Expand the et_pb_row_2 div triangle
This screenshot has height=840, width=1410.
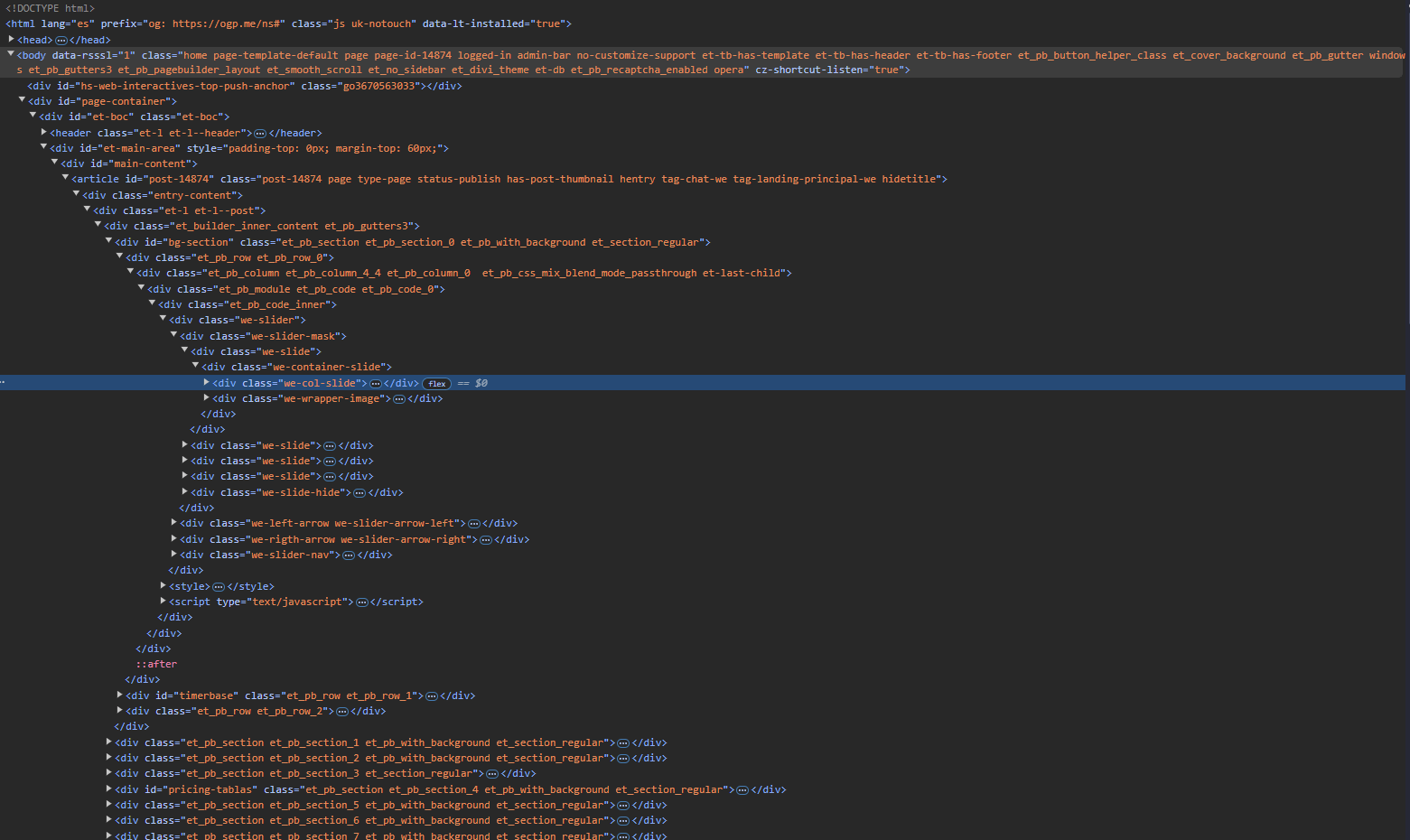[120, 710]
